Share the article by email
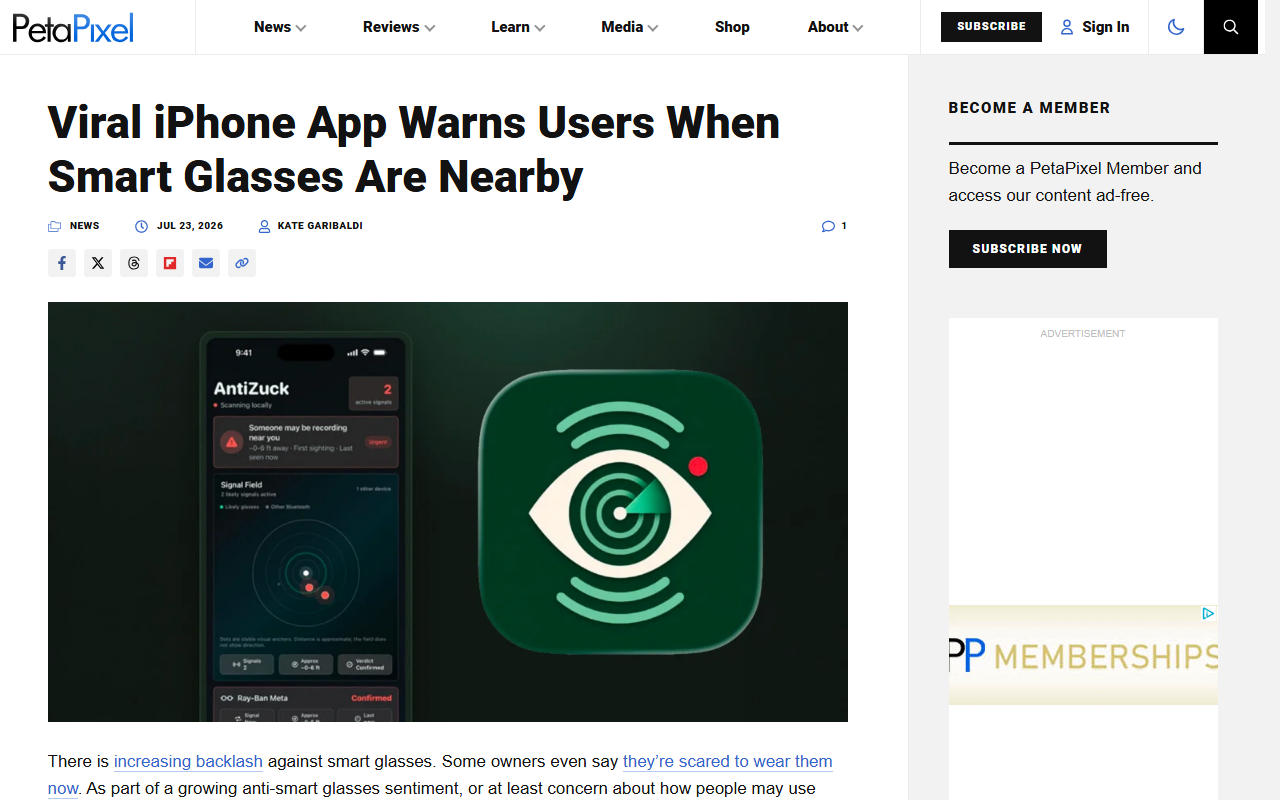 point(206,263)
